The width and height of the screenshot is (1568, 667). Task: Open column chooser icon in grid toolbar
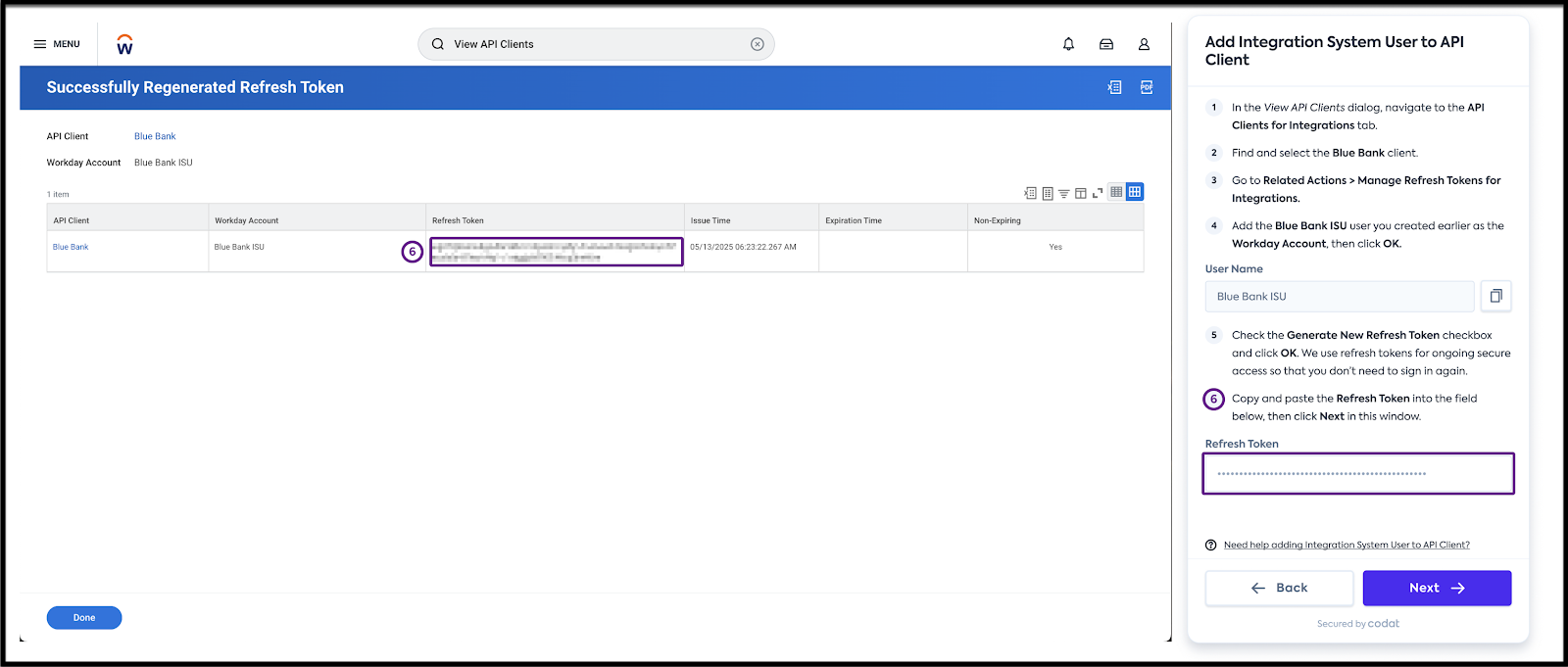(1080, 193)
